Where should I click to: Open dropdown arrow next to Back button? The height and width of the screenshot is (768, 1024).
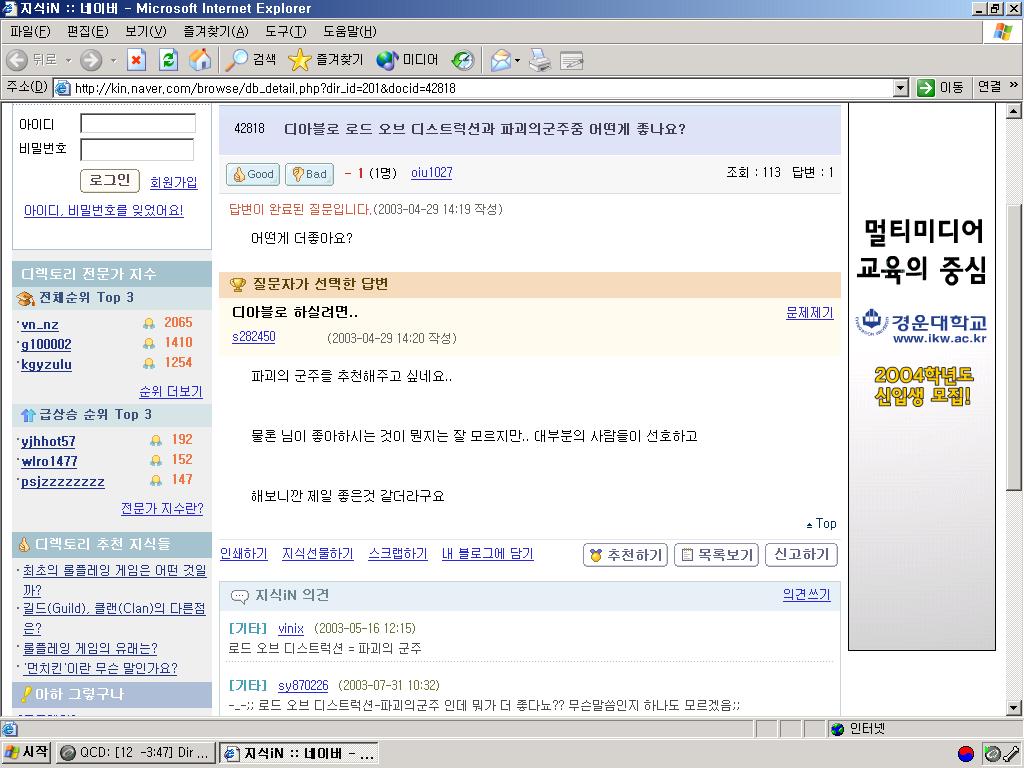pos(69,60)
